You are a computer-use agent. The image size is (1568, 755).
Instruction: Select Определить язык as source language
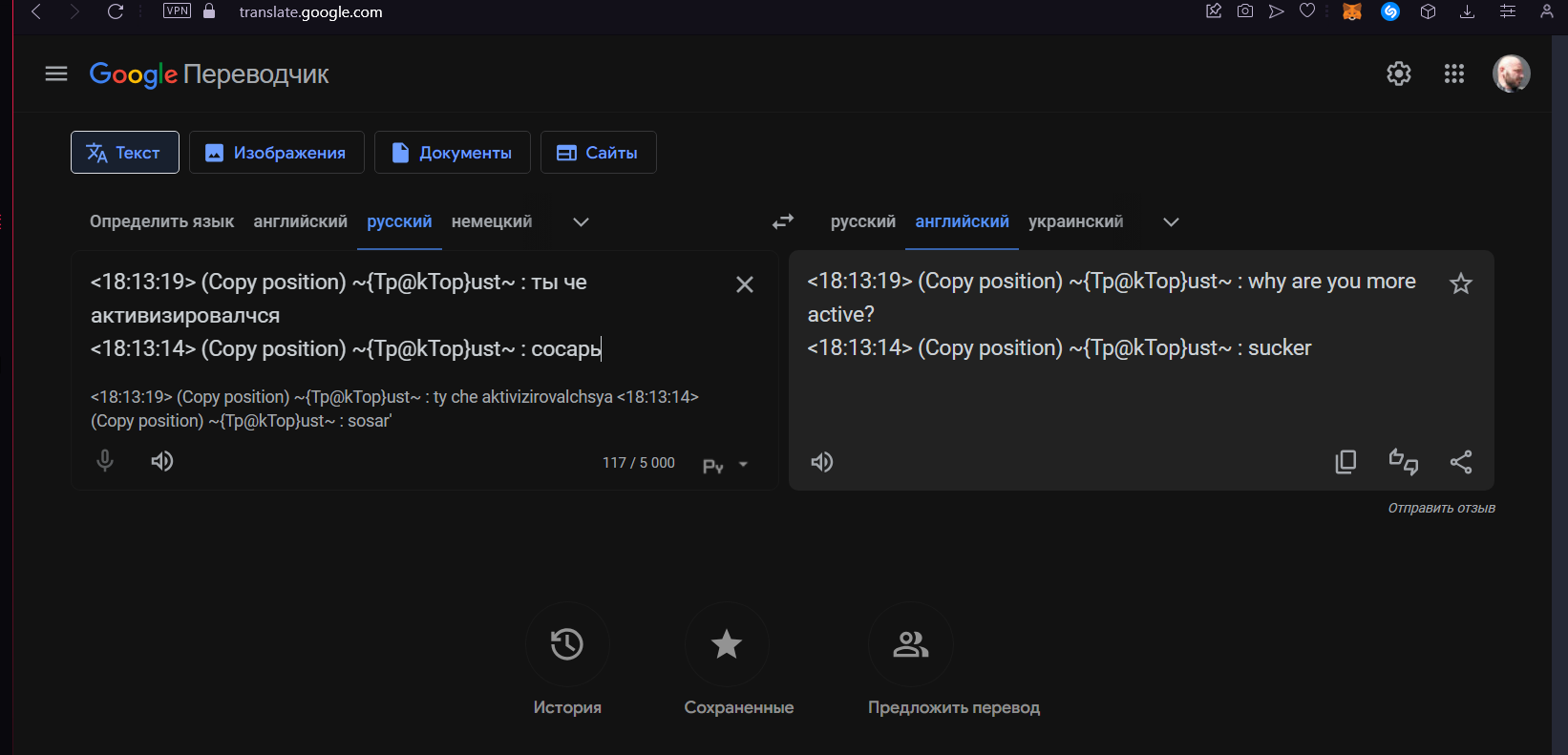click(161, 221)
